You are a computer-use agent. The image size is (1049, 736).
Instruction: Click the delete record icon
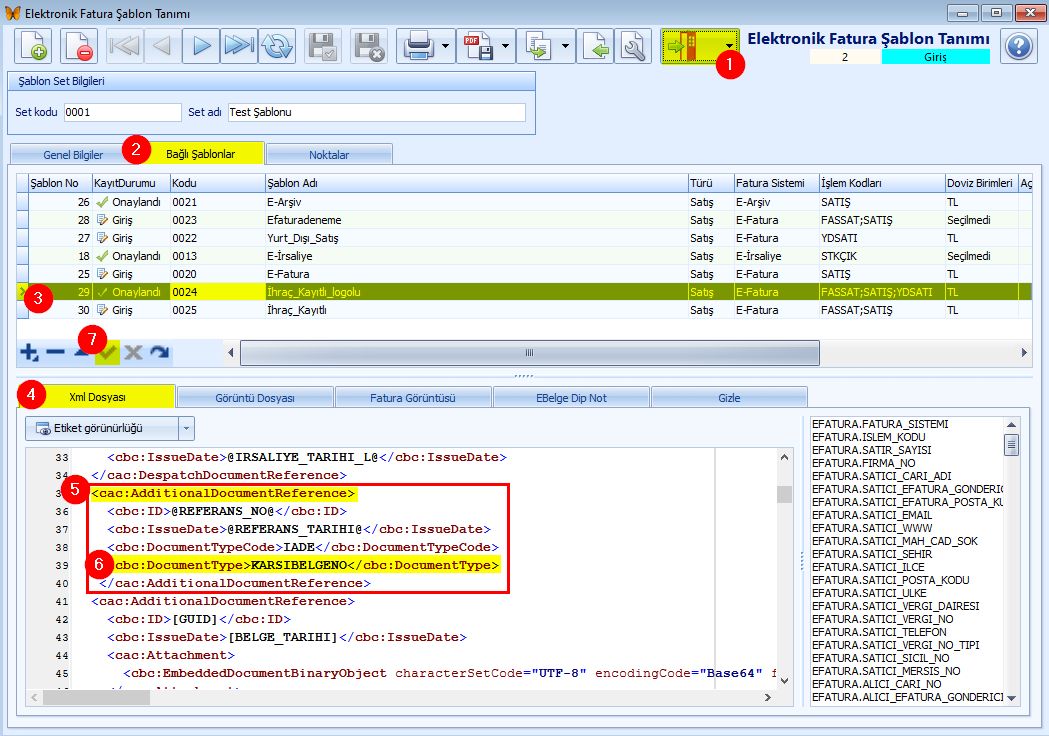[78, 46]
